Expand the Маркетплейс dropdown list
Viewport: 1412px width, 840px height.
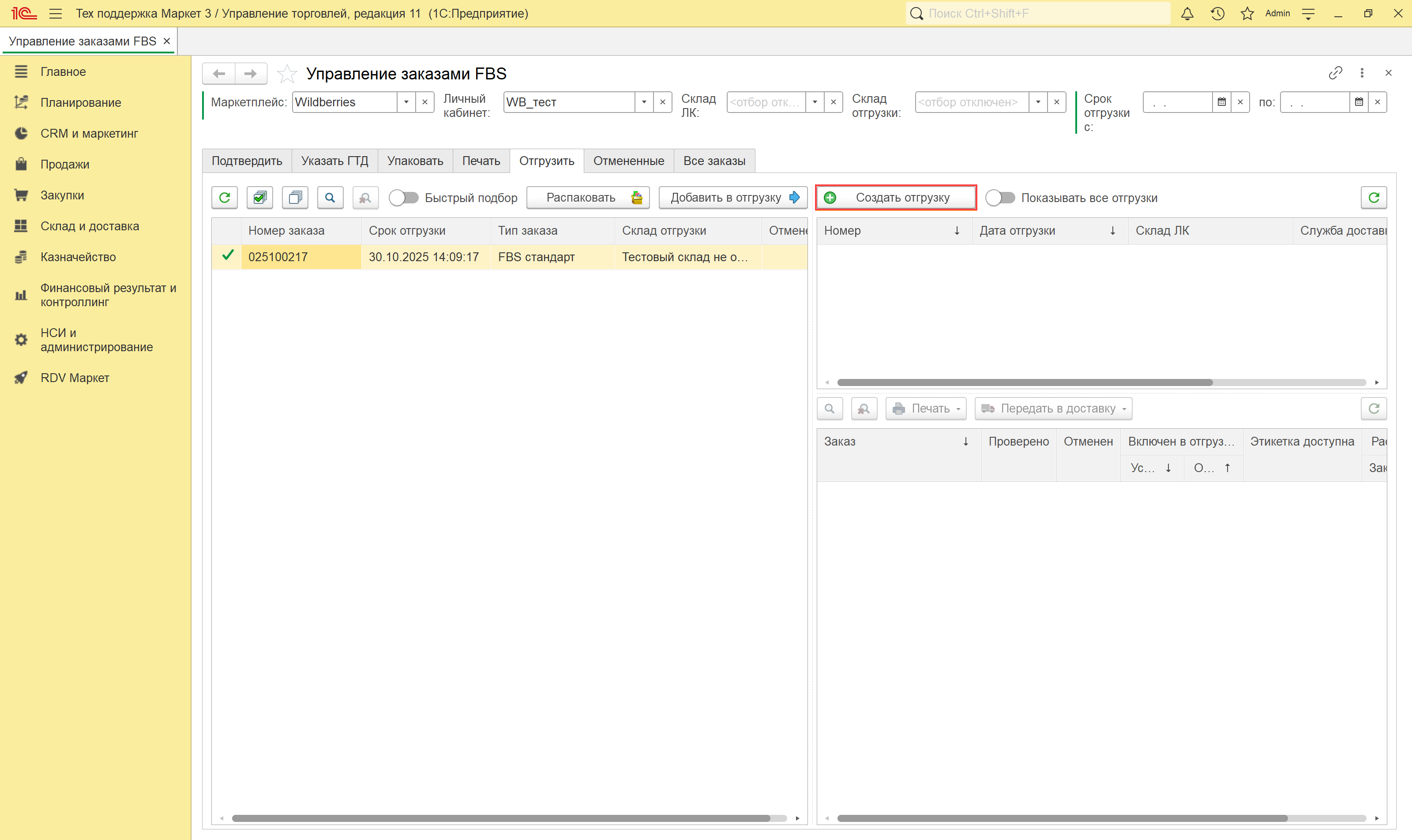[x=406, y=102]
